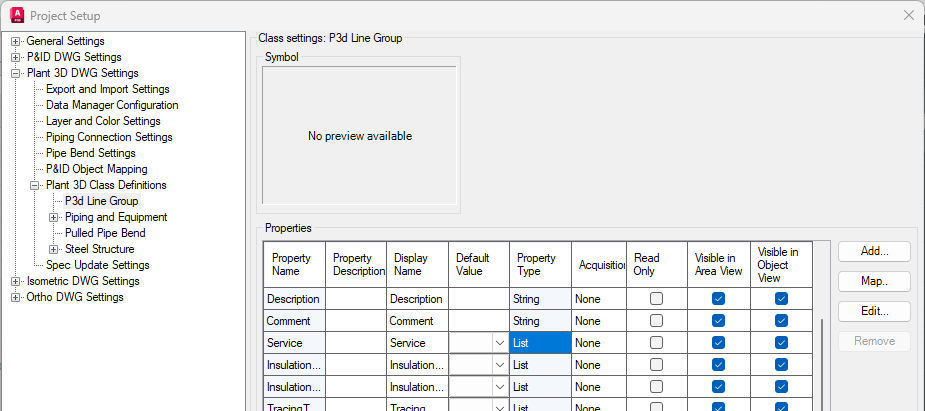Expand Ortho DWG Settings node
This screenshot has height=411, width=925.
point(15,297)
